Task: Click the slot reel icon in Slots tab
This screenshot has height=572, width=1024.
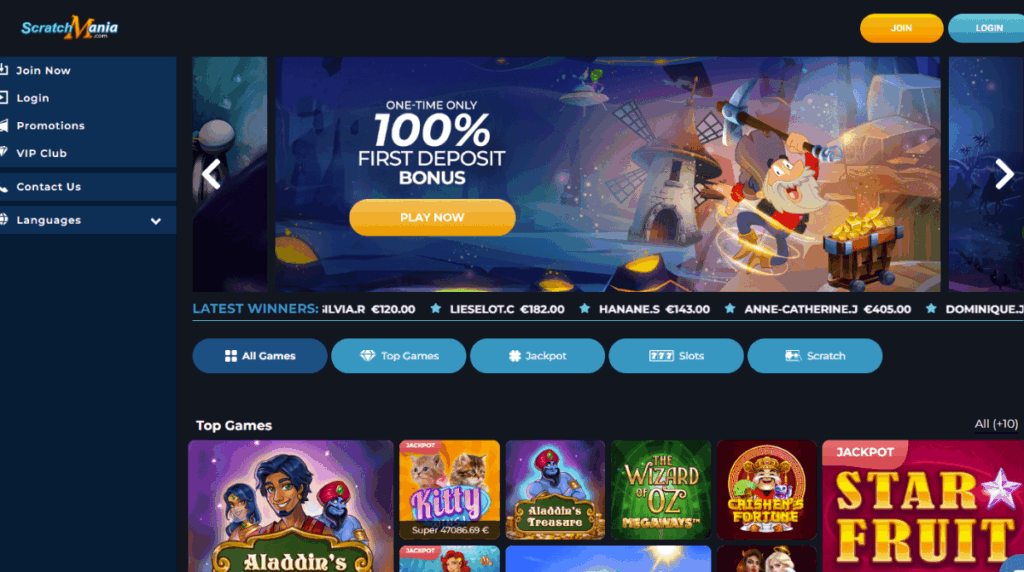Action: (661, 356)
